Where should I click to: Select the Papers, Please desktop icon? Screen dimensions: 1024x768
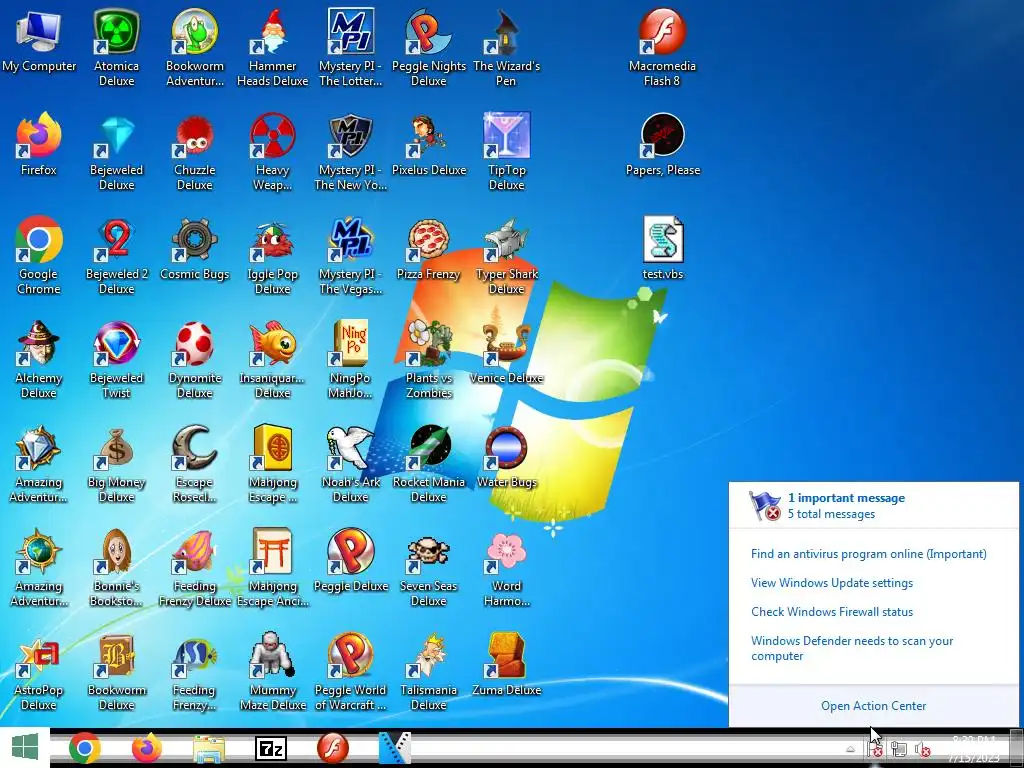pos(662,135)
